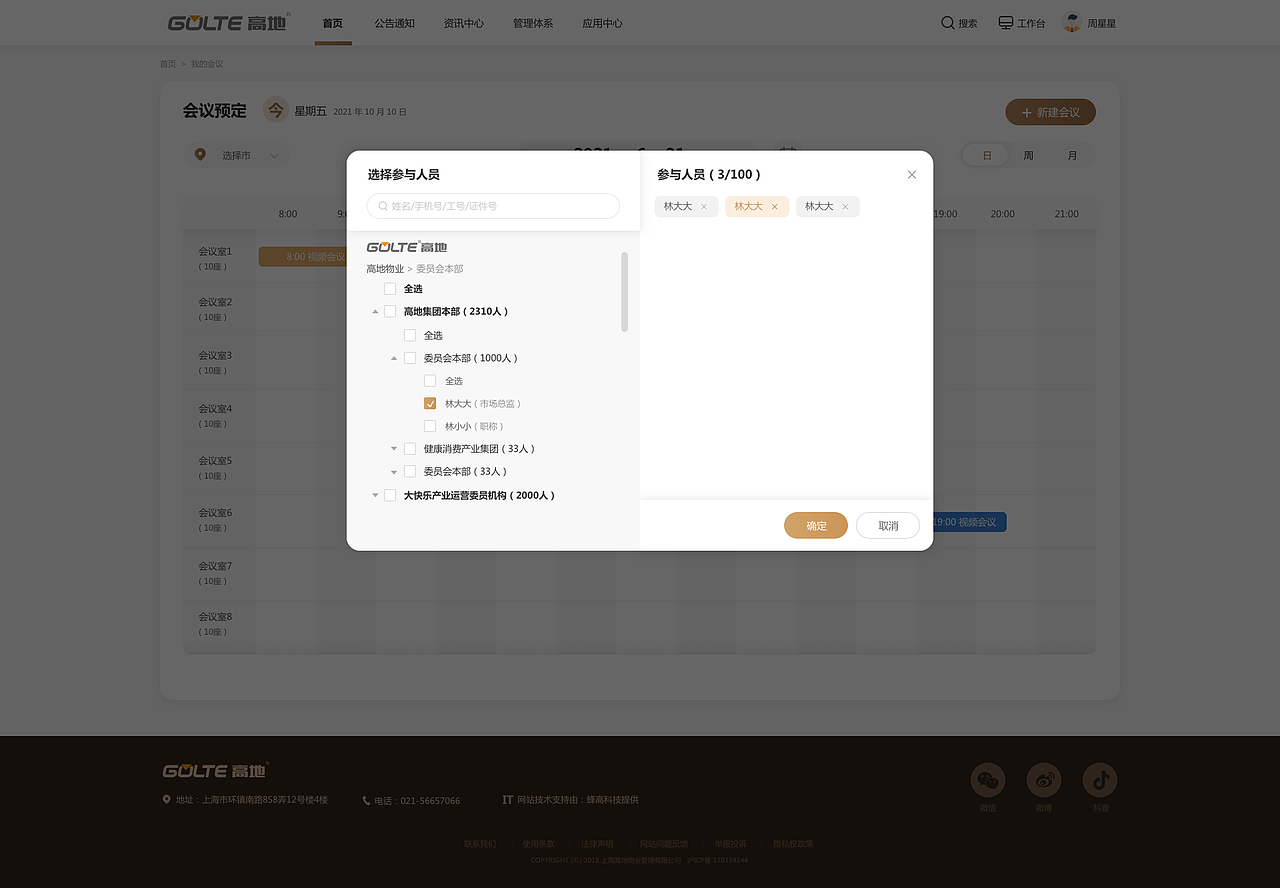This screenshot has height=888, width=1280.
Task: Open 网站问题反馈 footer link
Action: click(664, 844)
